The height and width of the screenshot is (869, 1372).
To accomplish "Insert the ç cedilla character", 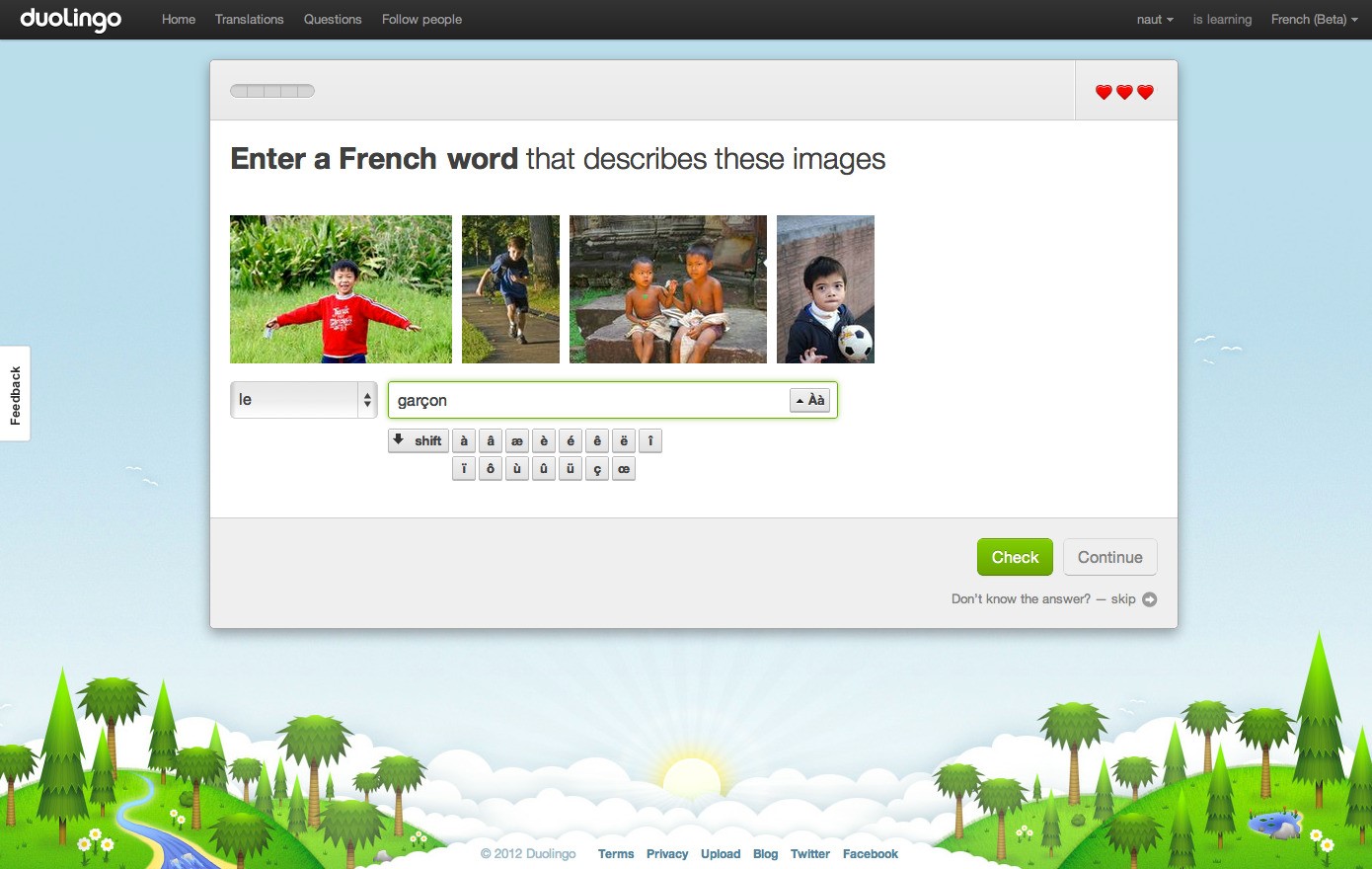I will pos(596,468).
